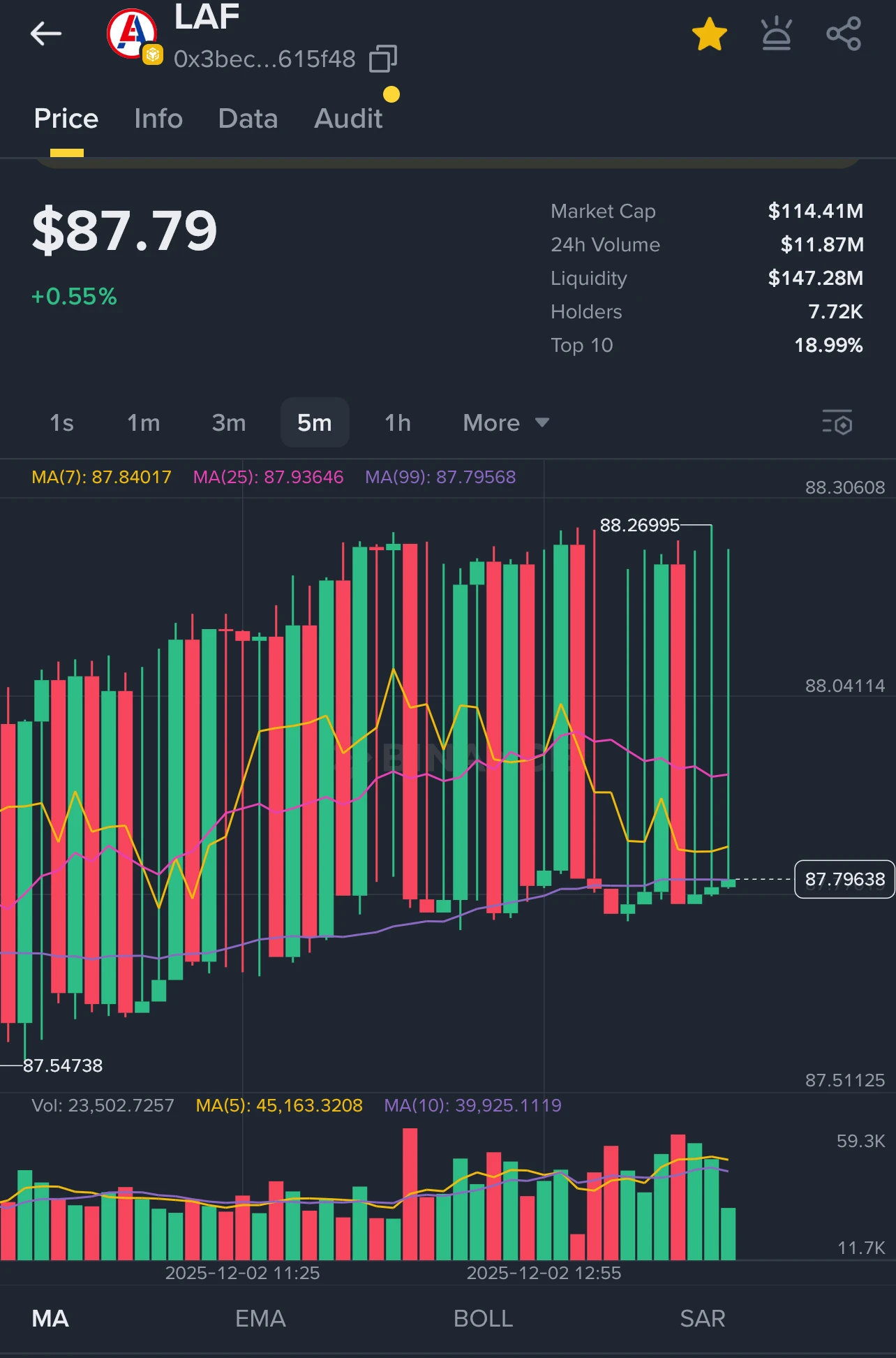896x1358 pixels.
Task: Tap the LAF token logo
Action: (x=132, y=34)
